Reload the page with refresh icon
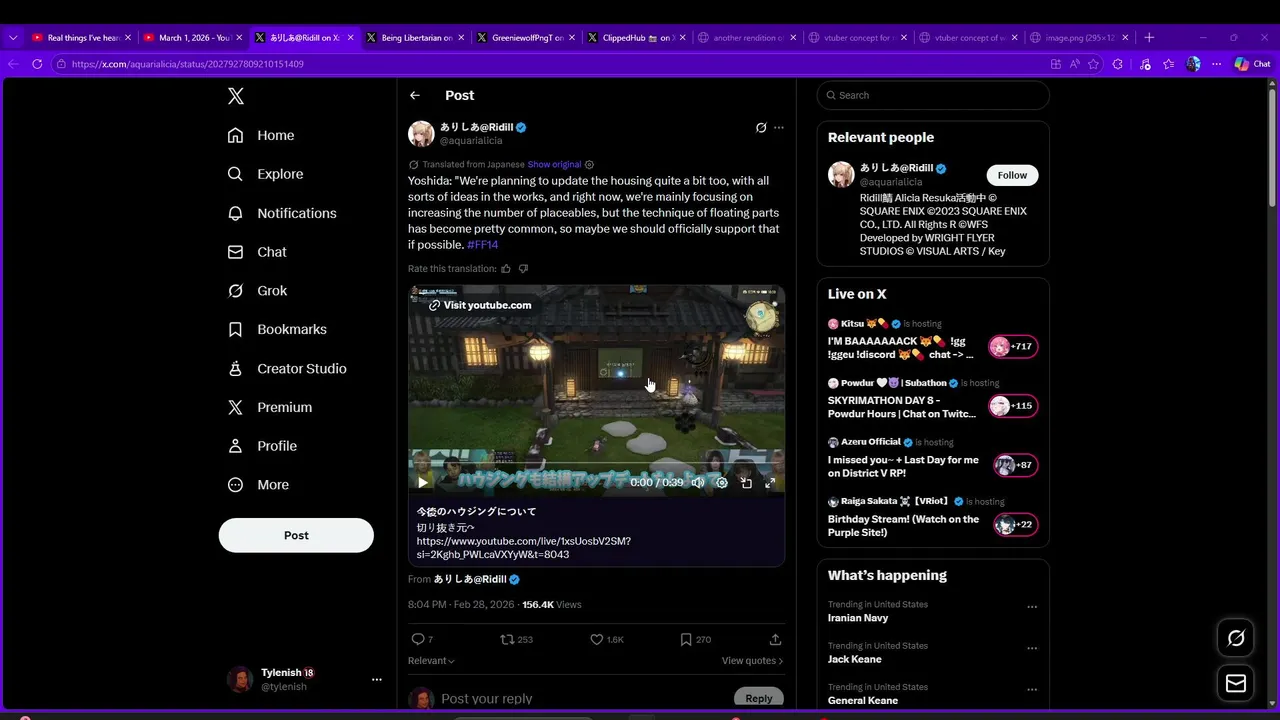Viewport: 1280px width, 720px height. point(37,64)
